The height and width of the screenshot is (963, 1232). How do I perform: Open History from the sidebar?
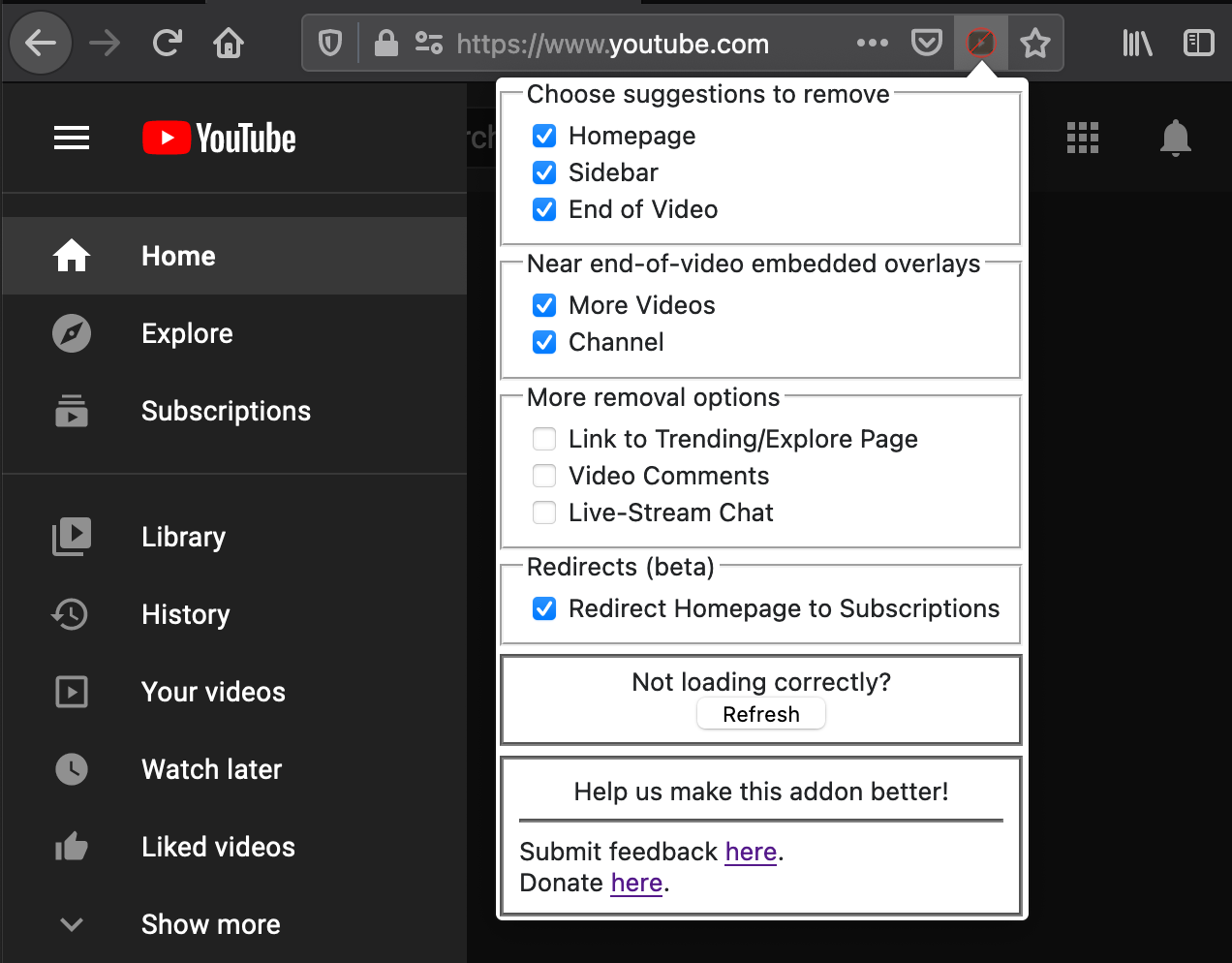(185, 614)
